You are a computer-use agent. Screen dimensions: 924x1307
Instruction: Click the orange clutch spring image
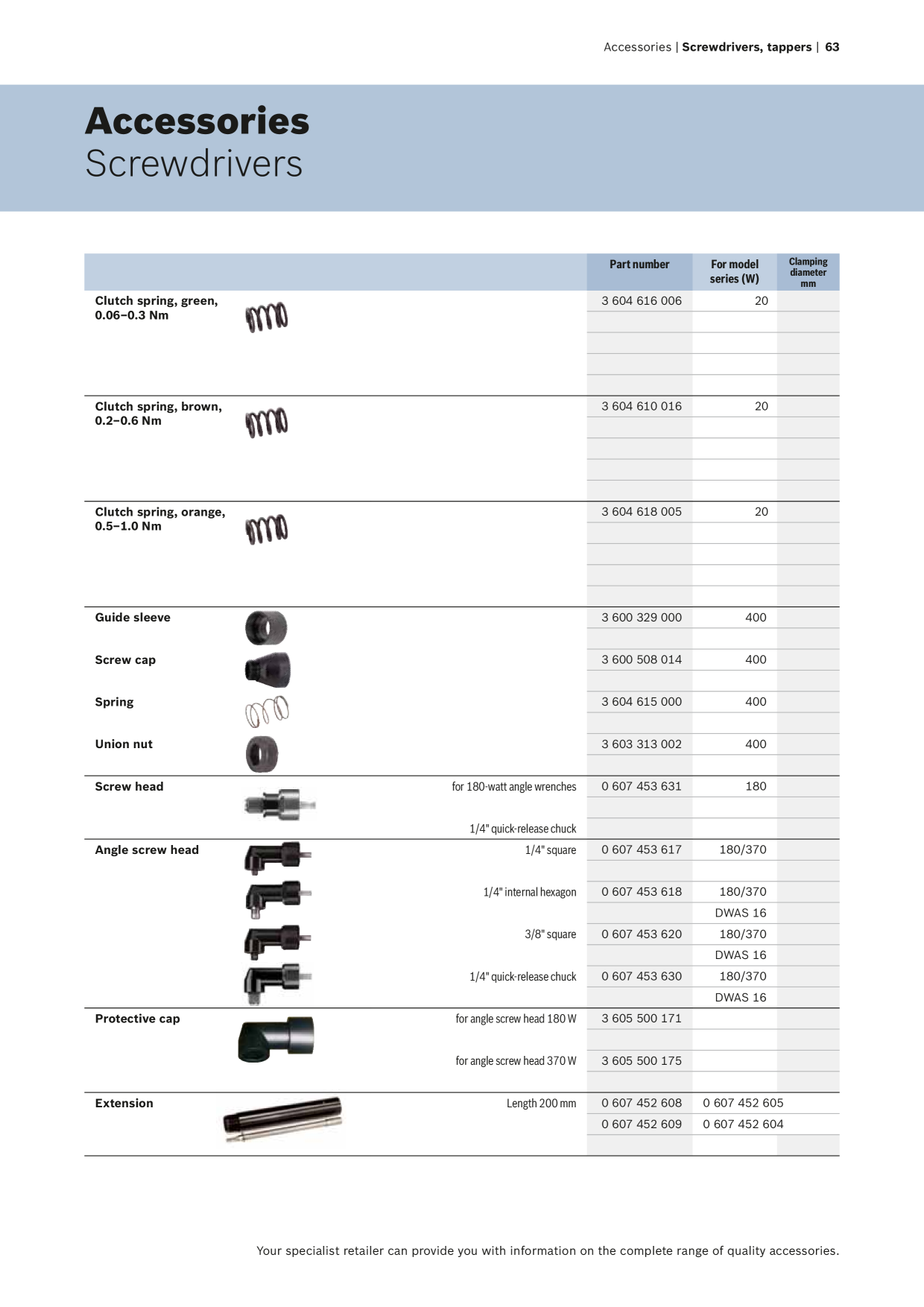(267, 529)
